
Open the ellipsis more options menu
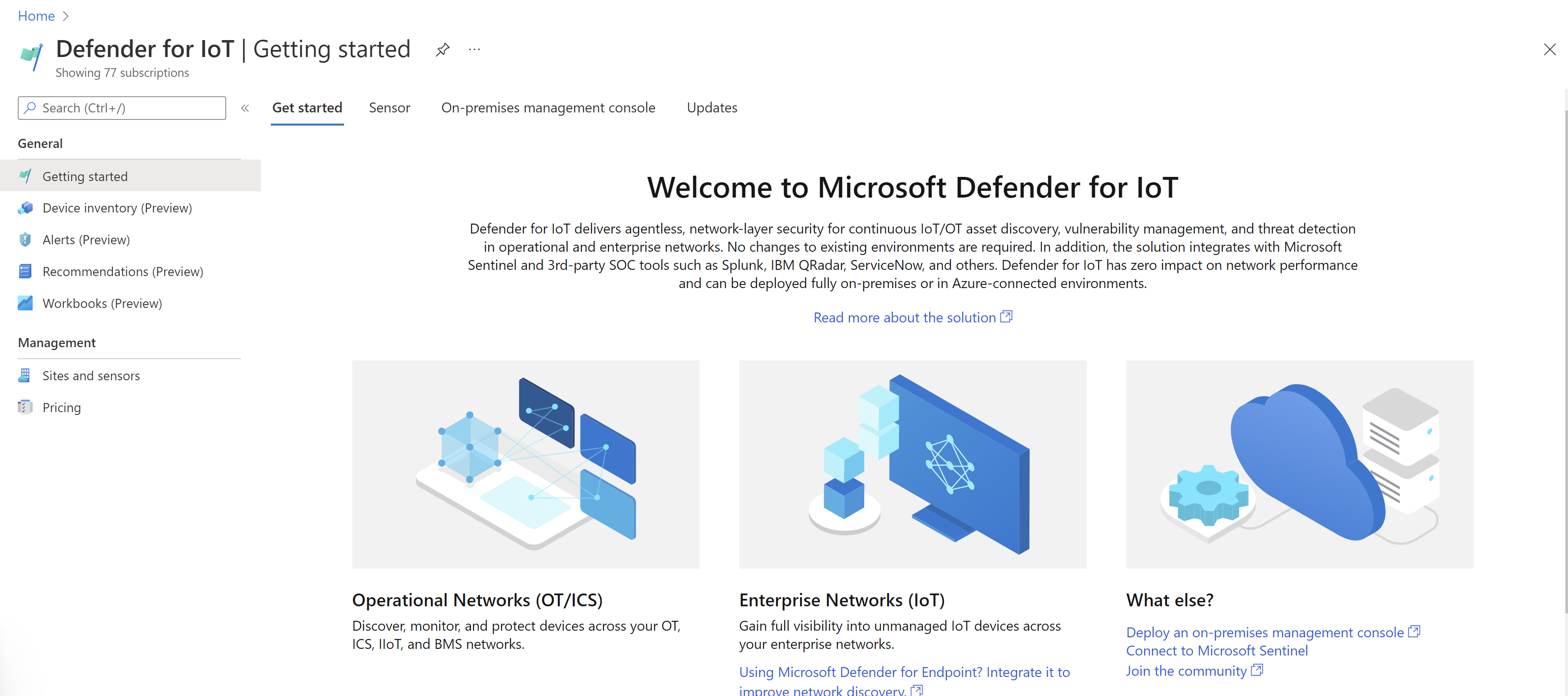click(x=474, y=49)
